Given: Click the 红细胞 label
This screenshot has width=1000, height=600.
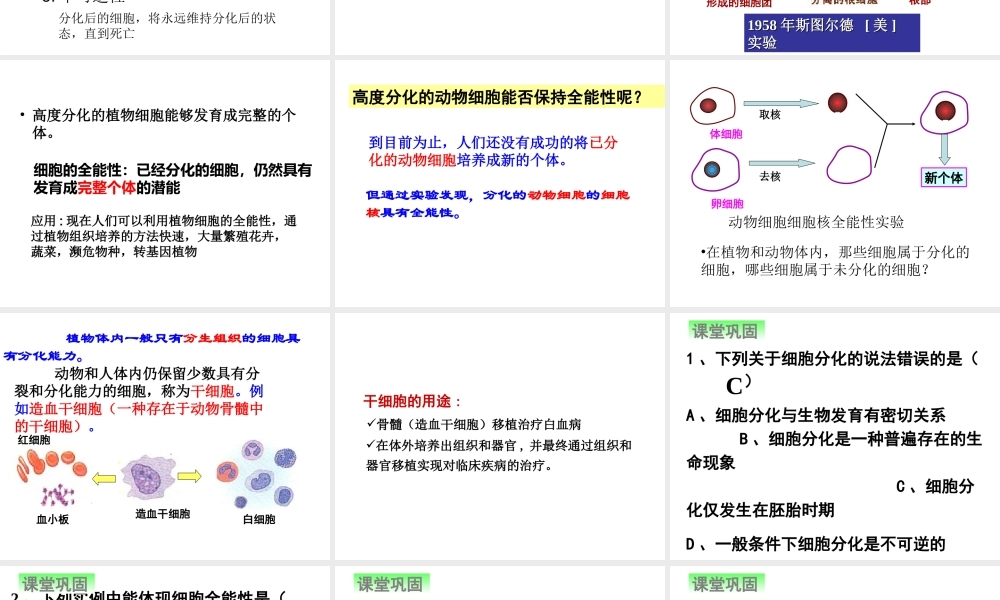Looking at the screenshot, I should 34,440.
